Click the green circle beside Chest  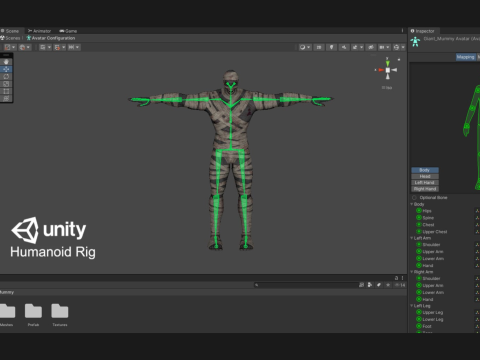(x=419, y=224)
